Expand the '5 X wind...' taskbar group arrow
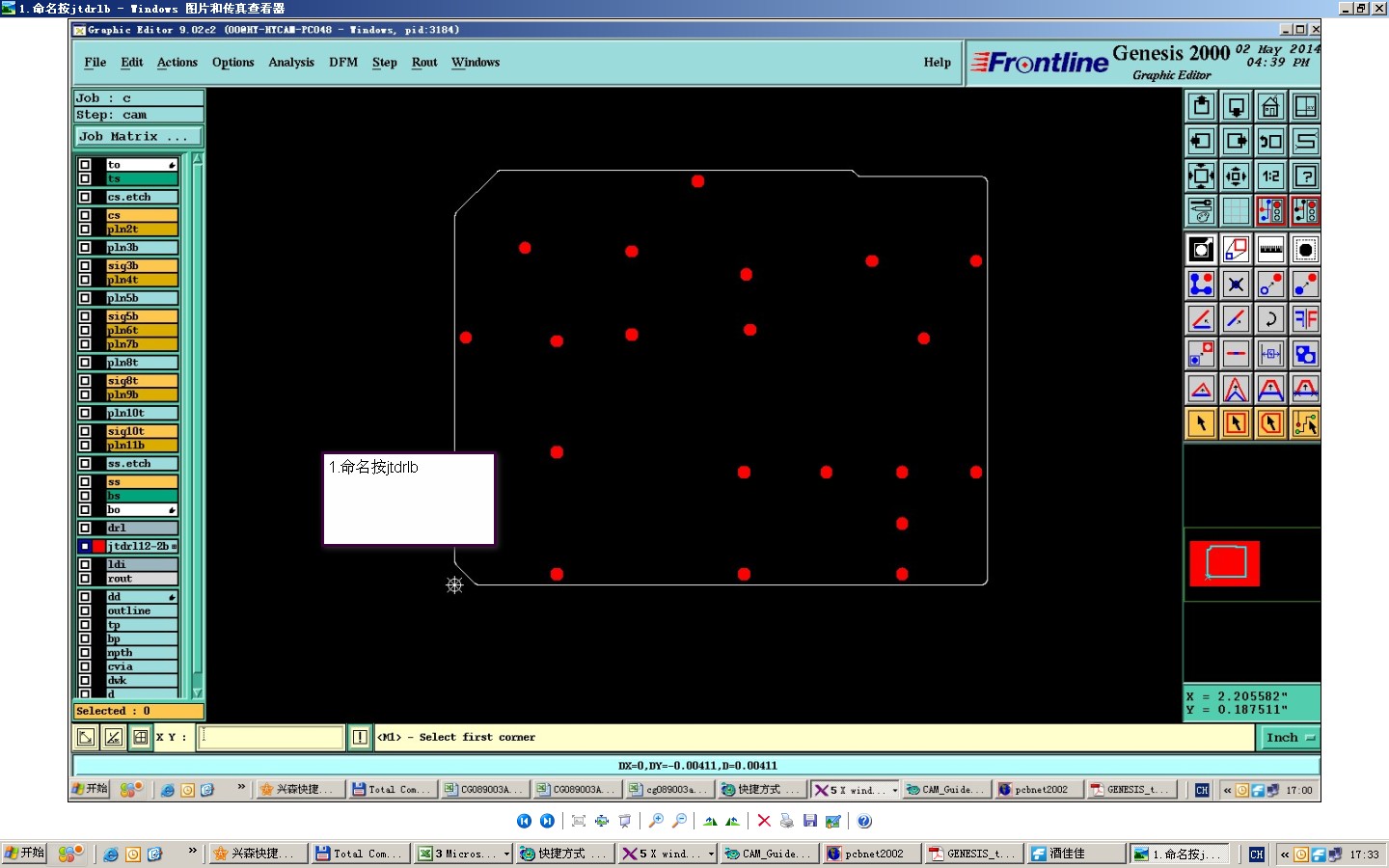Screen dimensions: 1389x868 [x=712, y=854]
